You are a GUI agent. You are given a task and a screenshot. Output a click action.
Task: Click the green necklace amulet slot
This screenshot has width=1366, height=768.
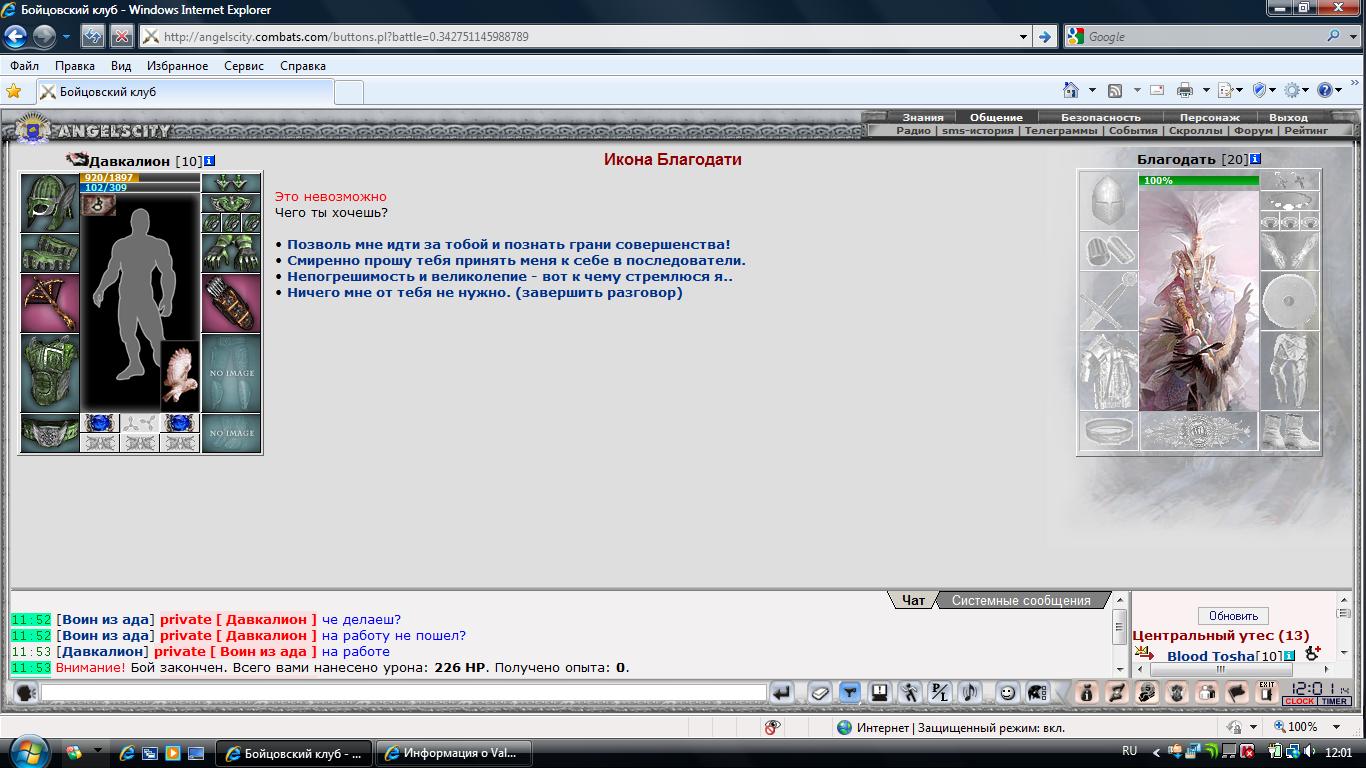point(231,203)
